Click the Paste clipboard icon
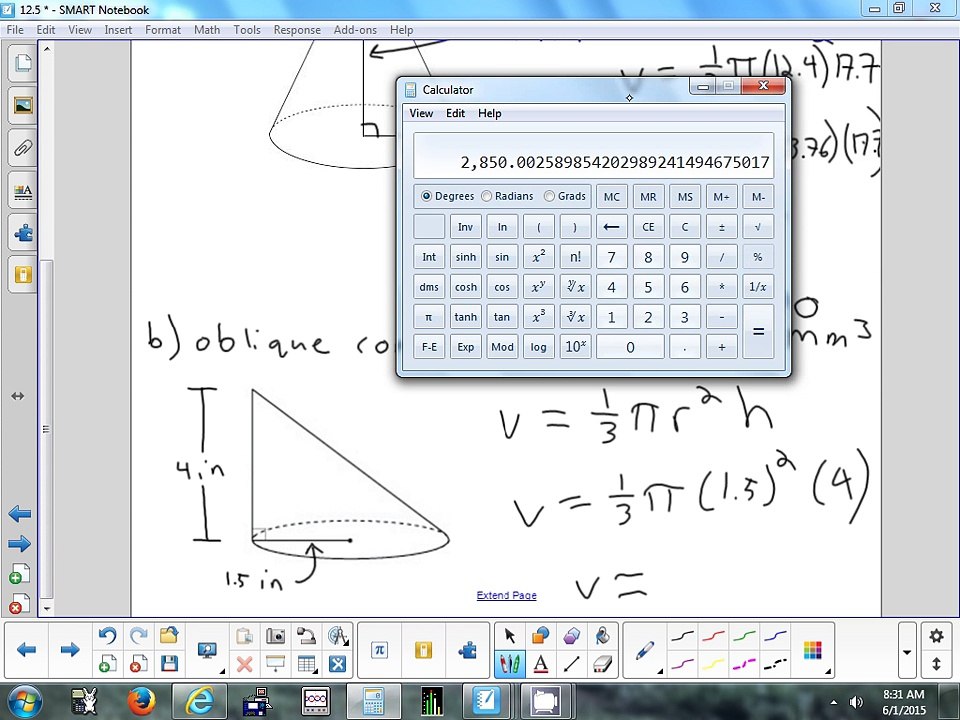Image resolution: width=960 pixels, height=720 pixels. click(244, 636)
